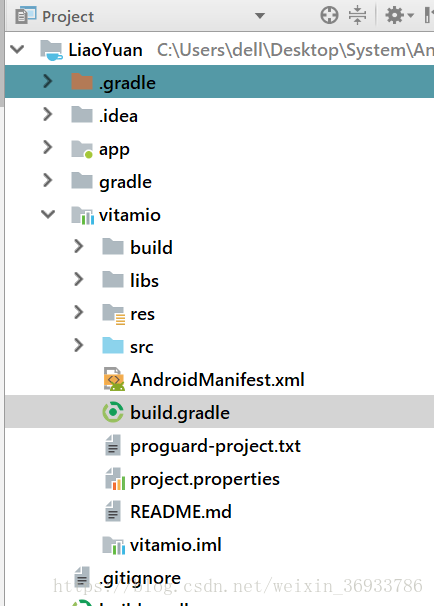Click the vitamio module icon

point(83,215)
